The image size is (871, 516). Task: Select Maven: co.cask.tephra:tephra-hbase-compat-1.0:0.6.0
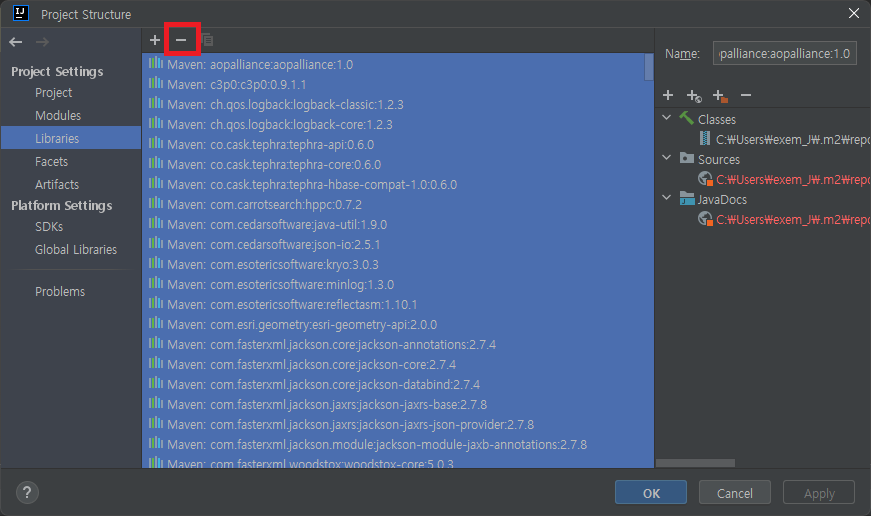398,184
